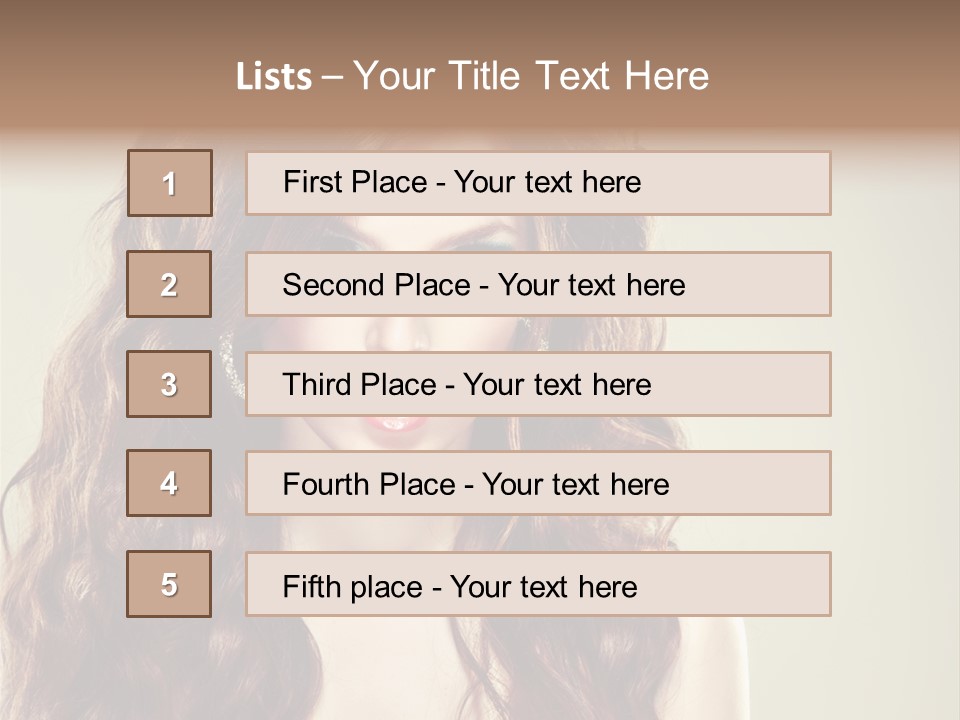
Task: Click the Fourth Place text bar
Action: click(x=538, y=484)
